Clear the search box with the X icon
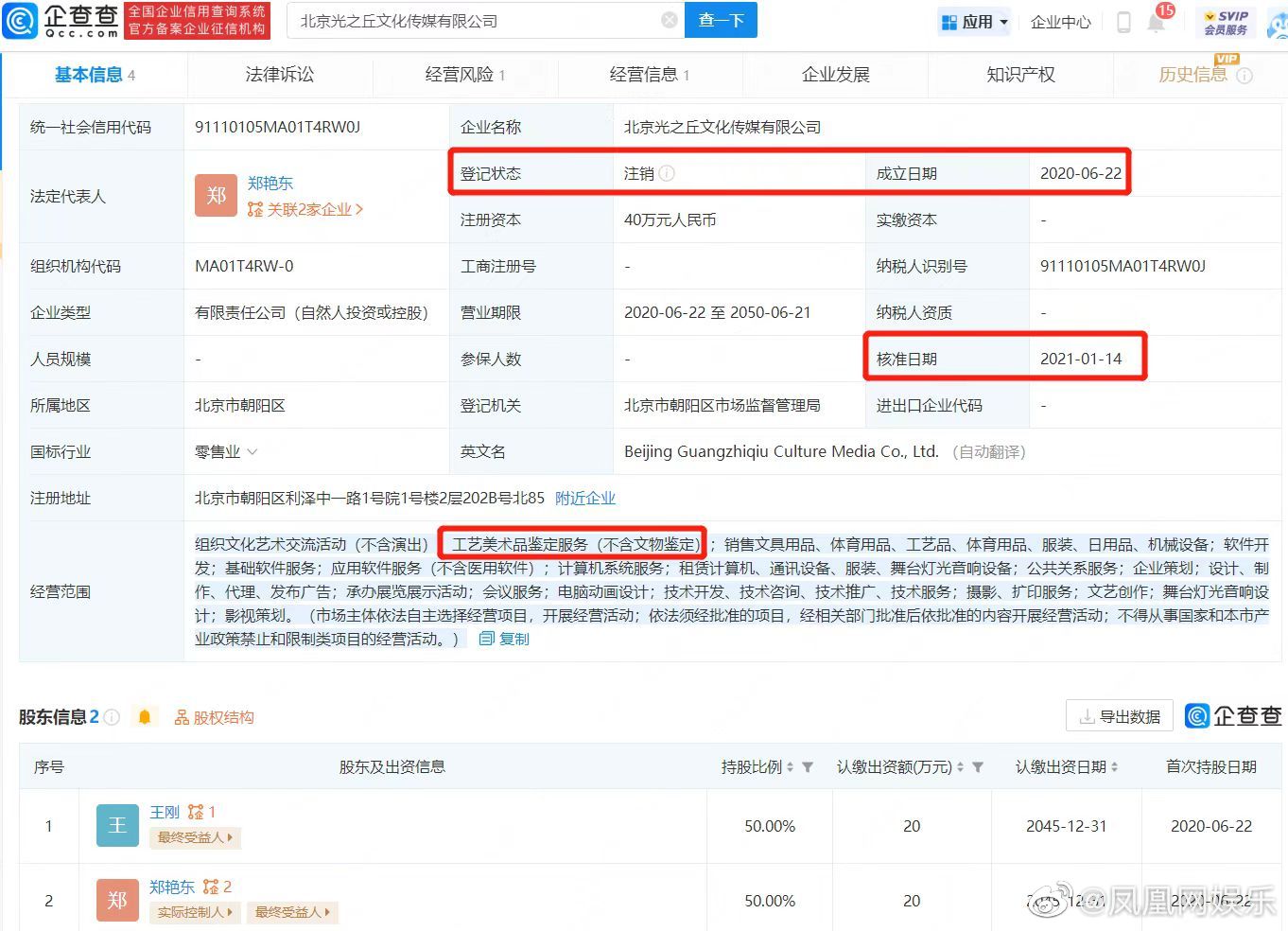This screenshot has height=931, width=1288. pyautogui.click(x=670, y=20)
